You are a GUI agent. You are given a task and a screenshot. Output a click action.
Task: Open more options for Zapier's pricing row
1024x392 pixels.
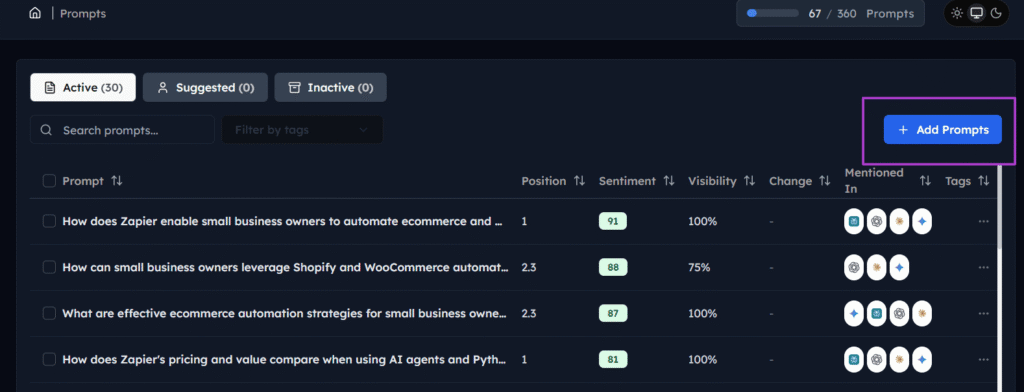(984, 359)
